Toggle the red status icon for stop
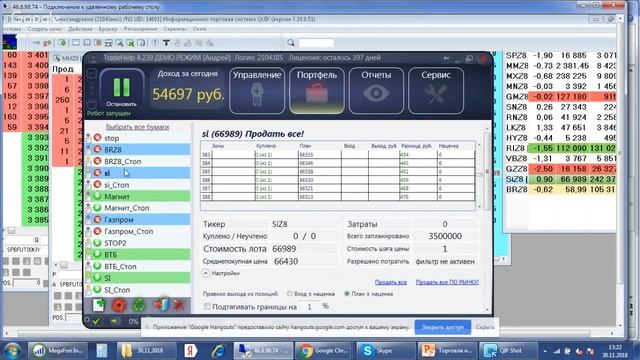The width and height of the screenshot is (640, 360). [97, 138]
